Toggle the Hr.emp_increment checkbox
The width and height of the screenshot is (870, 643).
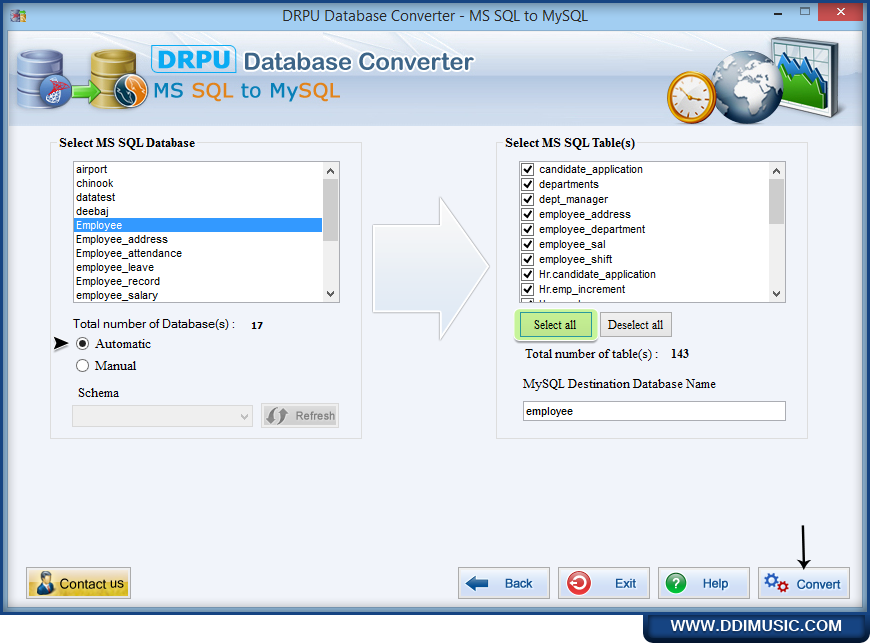point(527,289)
